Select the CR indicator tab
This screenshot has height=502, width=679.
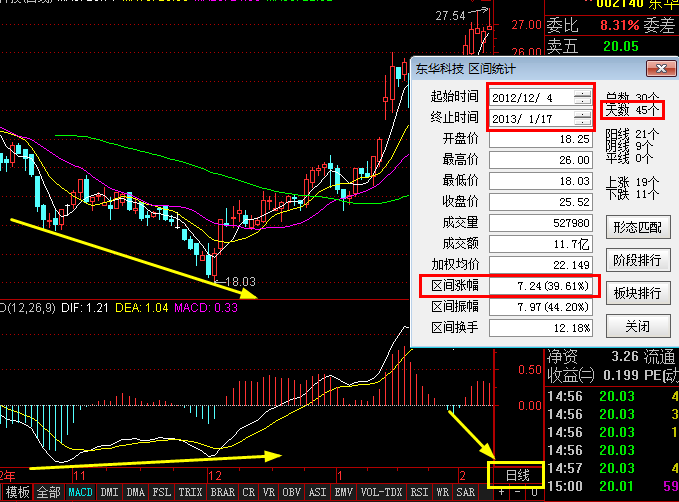249,492
